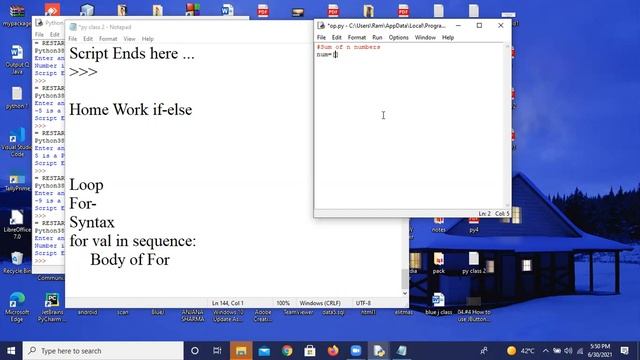Screen dimensions: 640x360
Task: Open the JetBrains PyCharm desktop shortcut
Action: [x=52, y=307]
